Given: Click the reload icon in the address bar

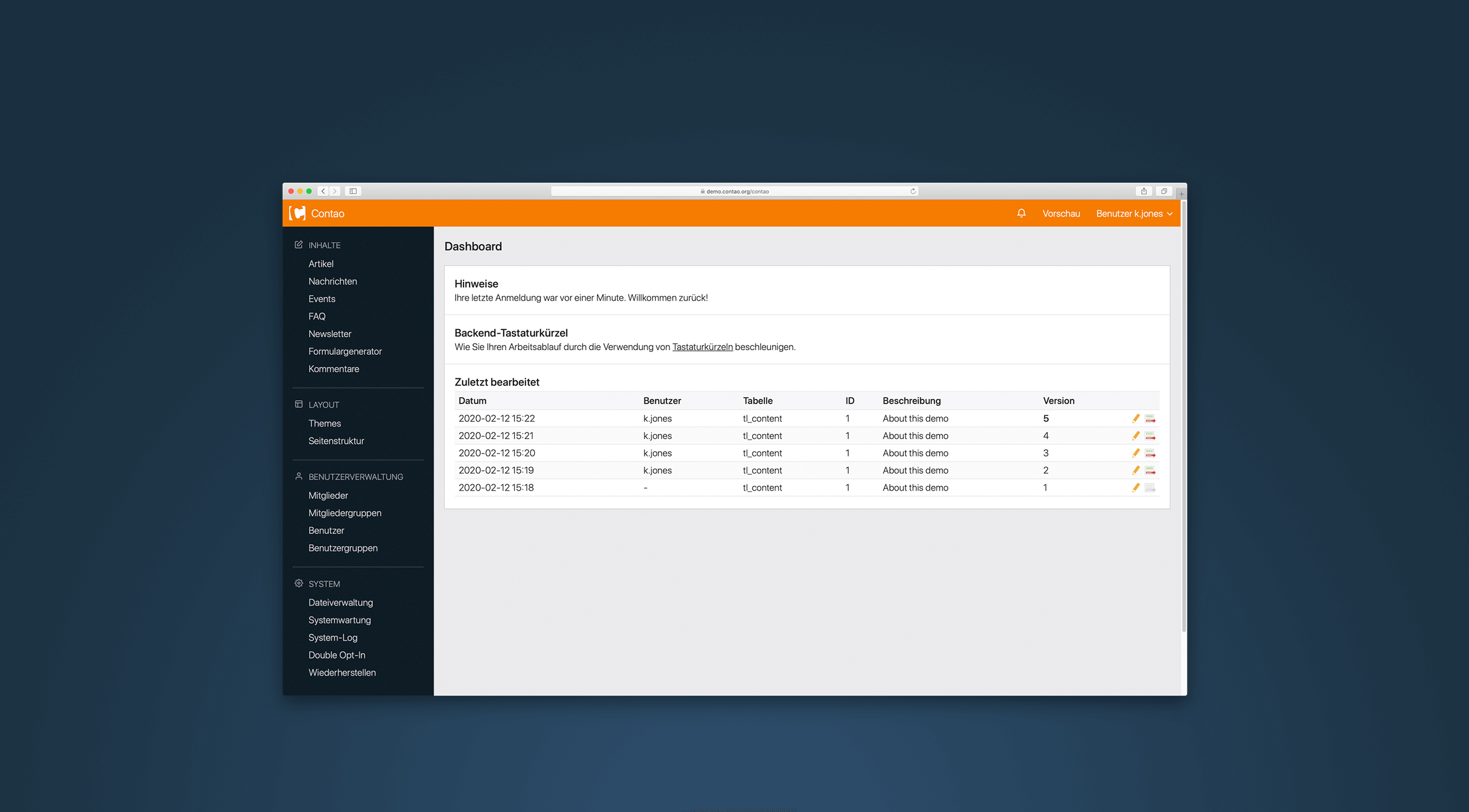Looking at the screenshot, I should pyautogui.click(x=913, y=190).
